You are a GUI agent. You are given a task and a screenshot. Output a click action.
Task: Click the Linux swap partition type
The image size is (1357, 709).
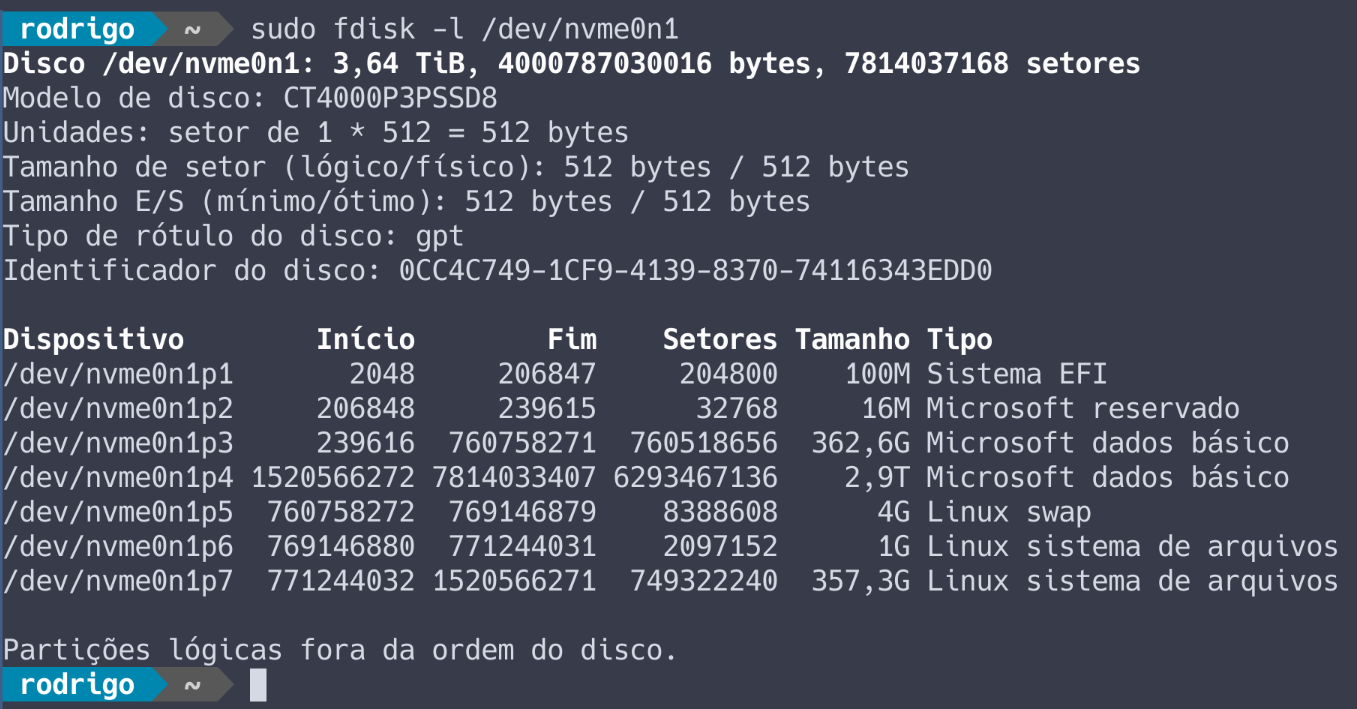tap(1008, 512)
